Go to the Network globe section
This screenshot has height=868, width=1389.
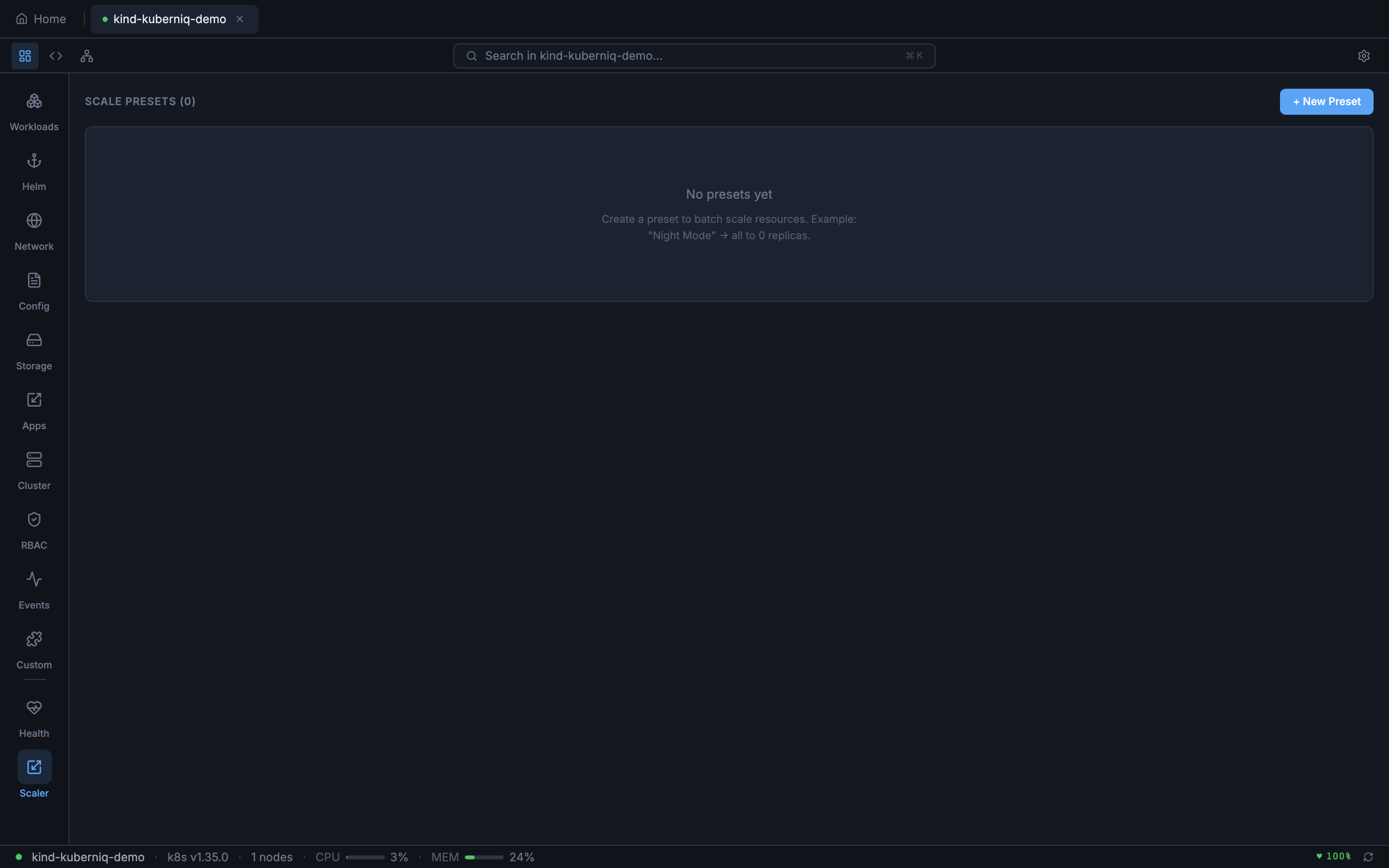coord(34,231)
